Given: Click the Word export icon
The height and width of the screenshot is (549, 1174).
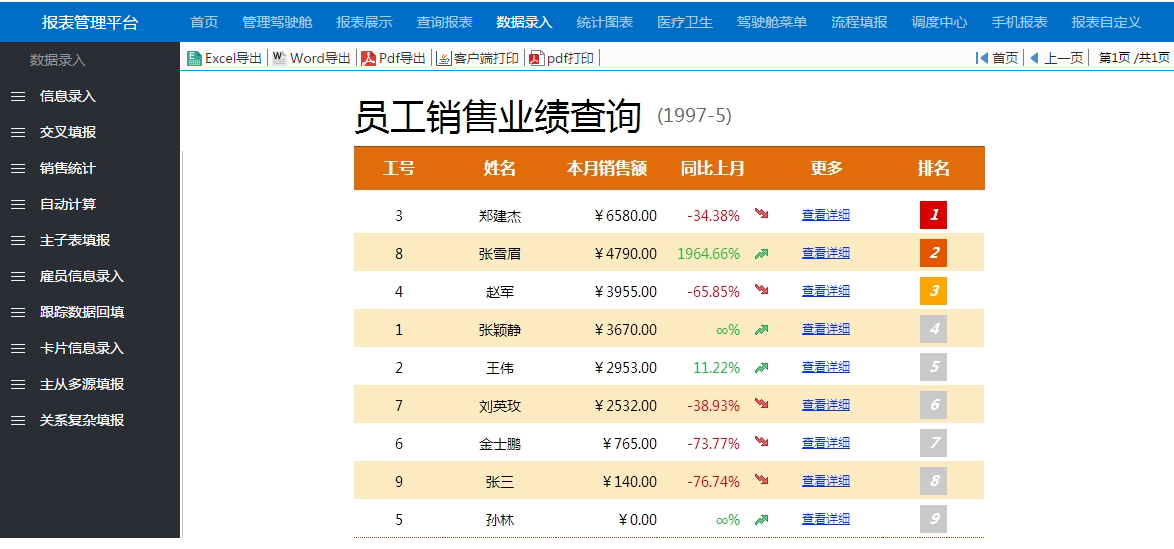Looking at the screenshot, I should coord(279,59).
